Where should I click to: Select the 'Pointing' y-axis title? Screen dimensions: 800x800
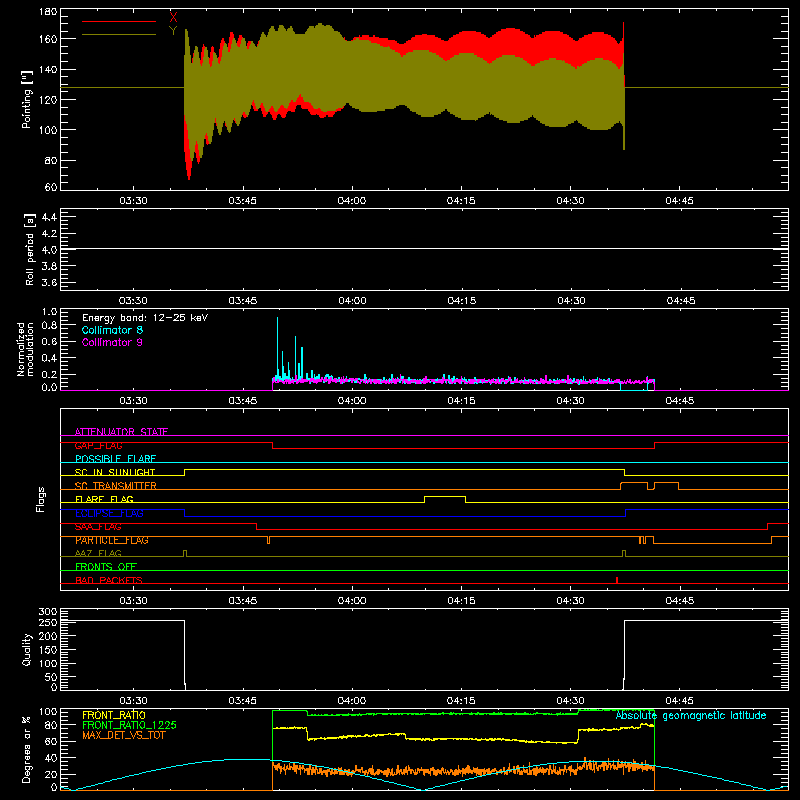coord(27,100)
